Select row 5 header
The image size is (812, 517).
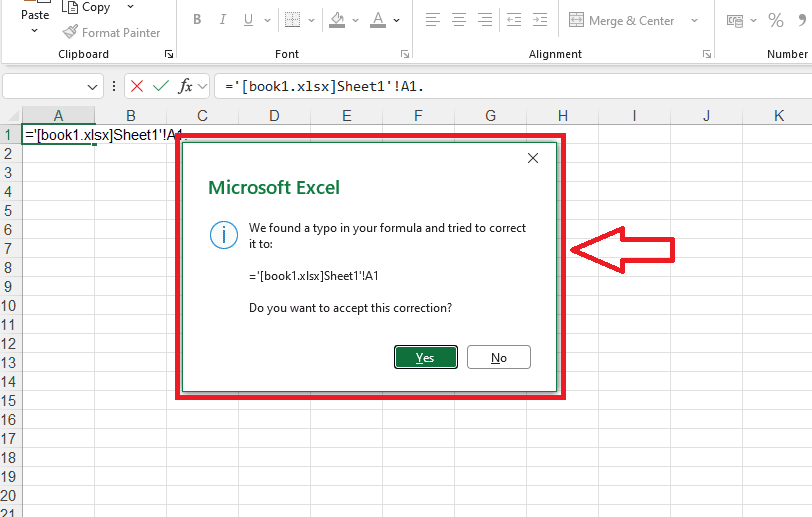(x=9, y=211)
